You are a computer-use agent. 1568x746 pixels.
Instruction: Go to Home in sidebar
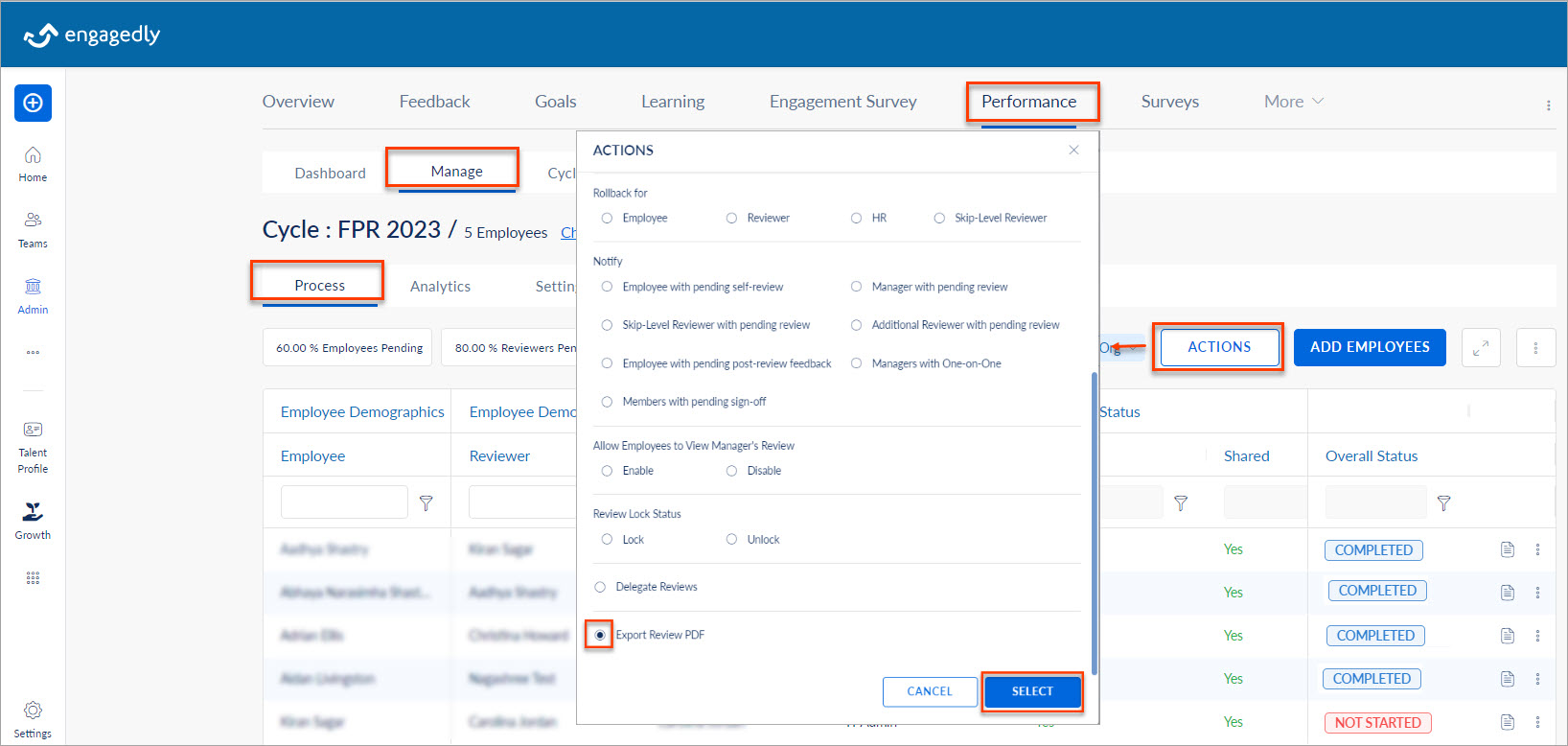[x=33, y=164]
